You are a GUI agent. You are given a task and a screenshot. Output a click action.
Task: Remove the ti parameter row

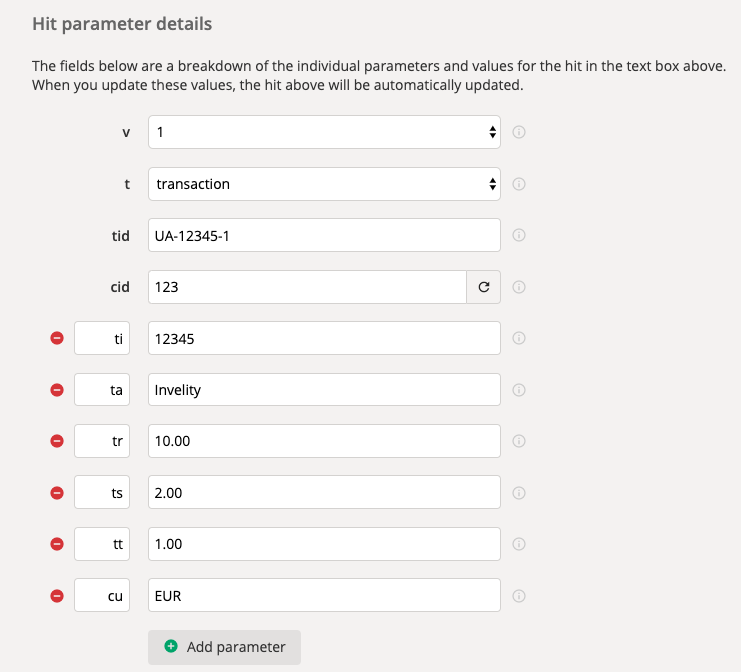[57, 338]
